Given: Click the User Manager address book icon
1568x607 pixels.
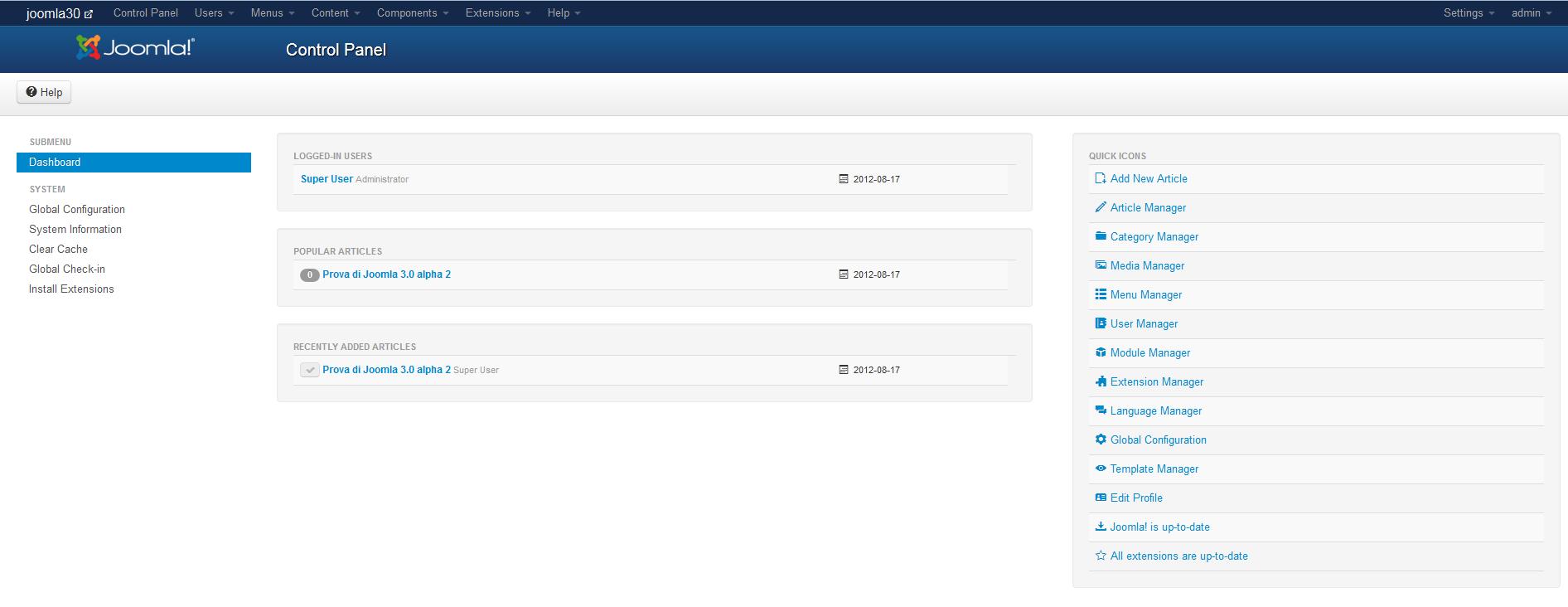Looking at the screenshot, I should coord(1101,323).
